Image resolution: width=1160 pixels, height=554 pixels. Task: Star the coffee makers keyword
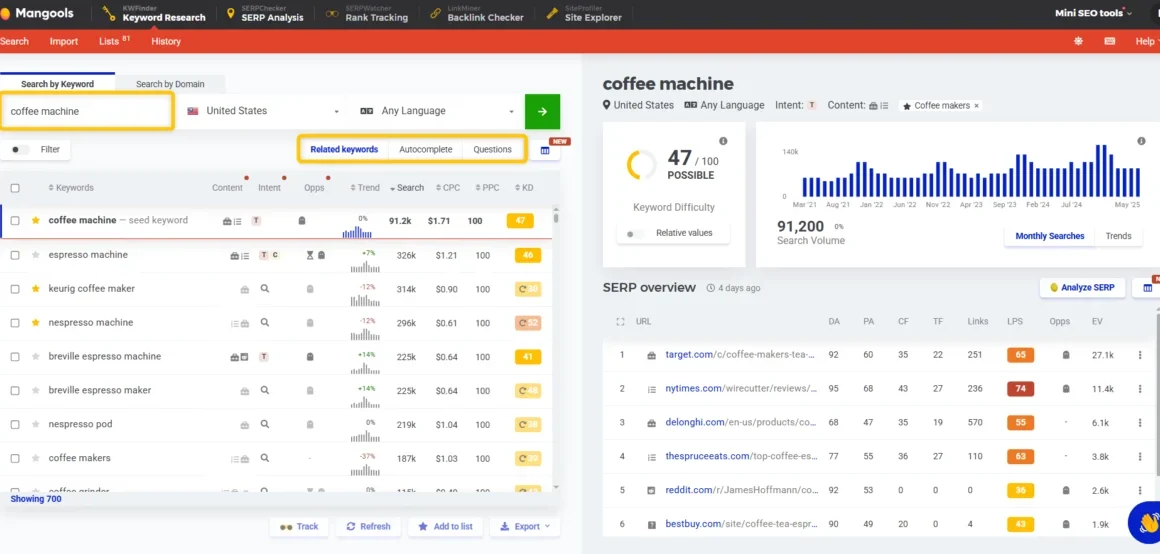point(35,459)
